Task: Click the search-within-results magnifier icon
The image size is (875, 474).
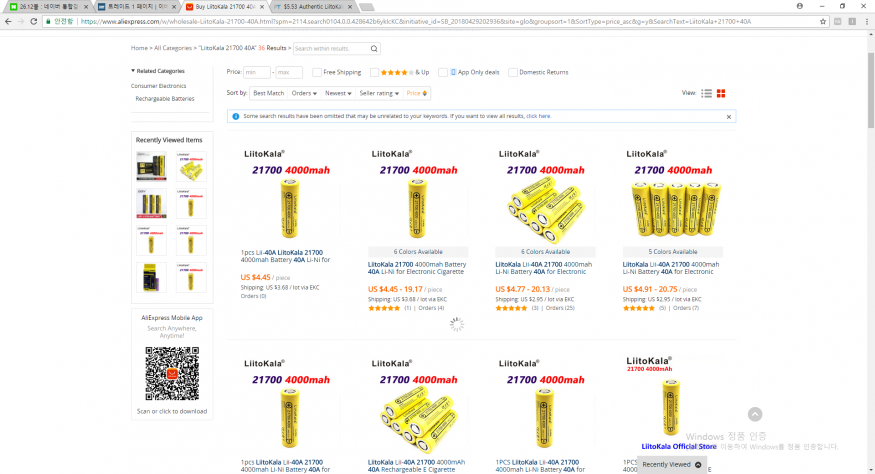Action: pyautogui.click(x=374, y=49)
